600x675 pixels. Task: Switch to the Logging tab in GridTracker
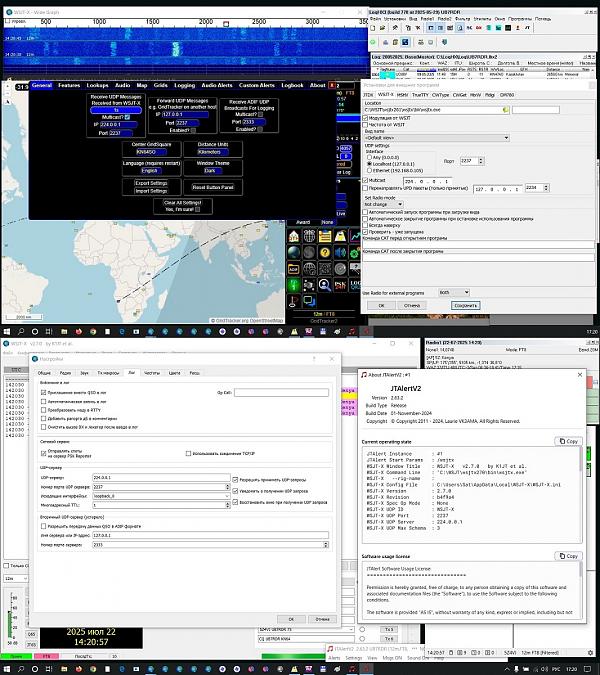(187, 86)
